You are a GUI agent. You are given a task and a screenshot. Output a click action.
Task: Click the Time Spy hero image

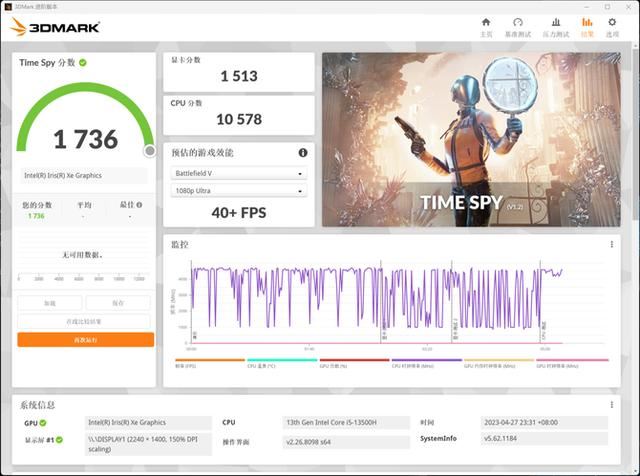tap(464, 139)
